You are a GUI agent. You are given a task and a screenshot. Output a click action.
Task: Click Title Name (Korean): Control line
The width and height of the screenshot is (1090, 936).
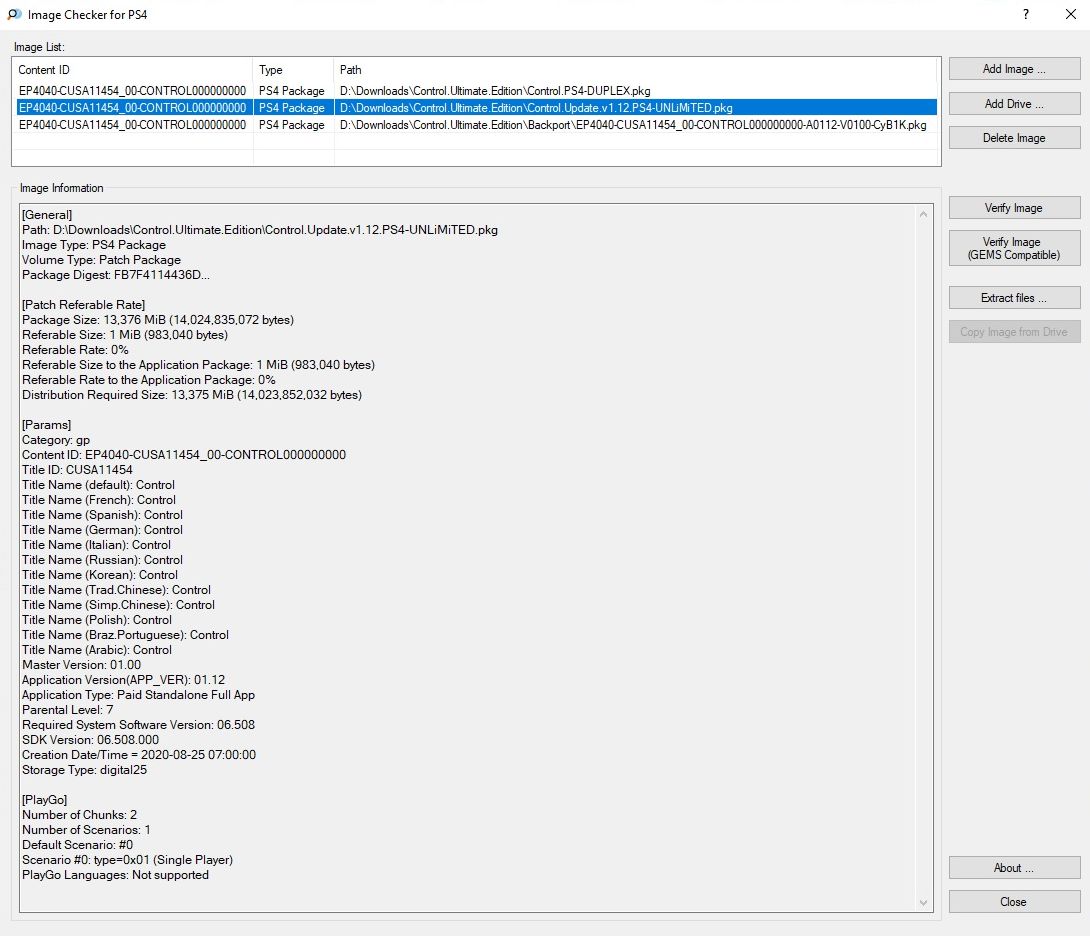(99, 575)
